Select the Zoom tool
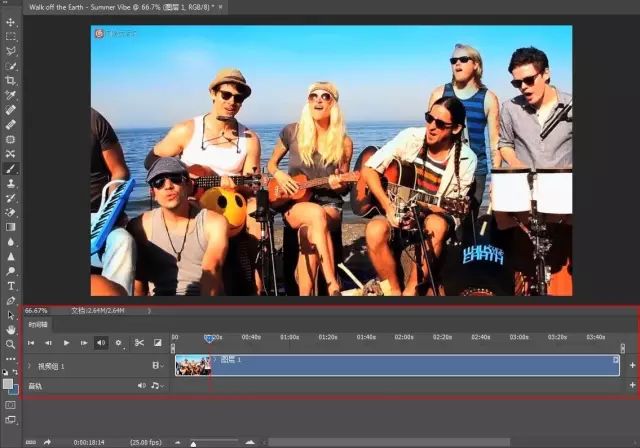This screenshot has height=448, width=640. coord(11,344)
